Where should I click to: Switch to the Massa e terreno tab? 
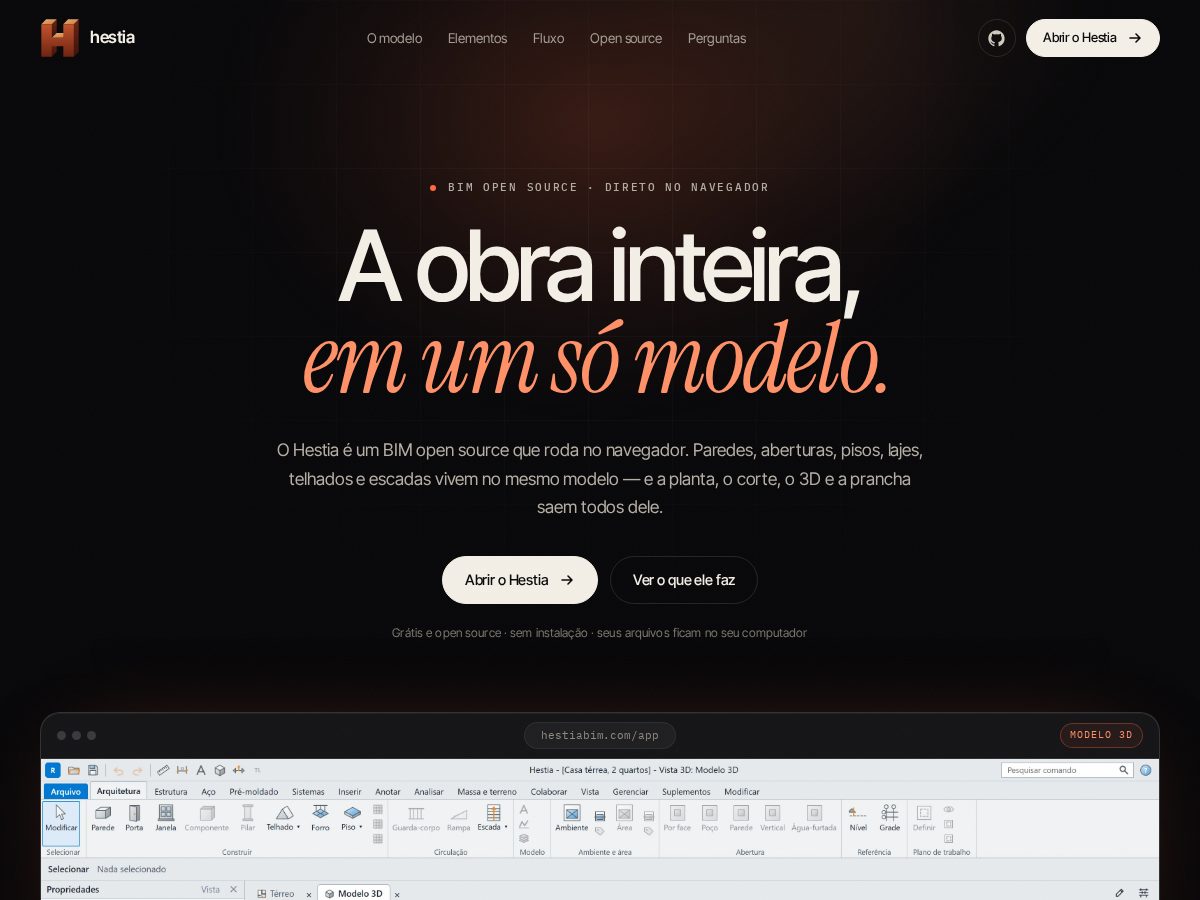click(487, 791)
